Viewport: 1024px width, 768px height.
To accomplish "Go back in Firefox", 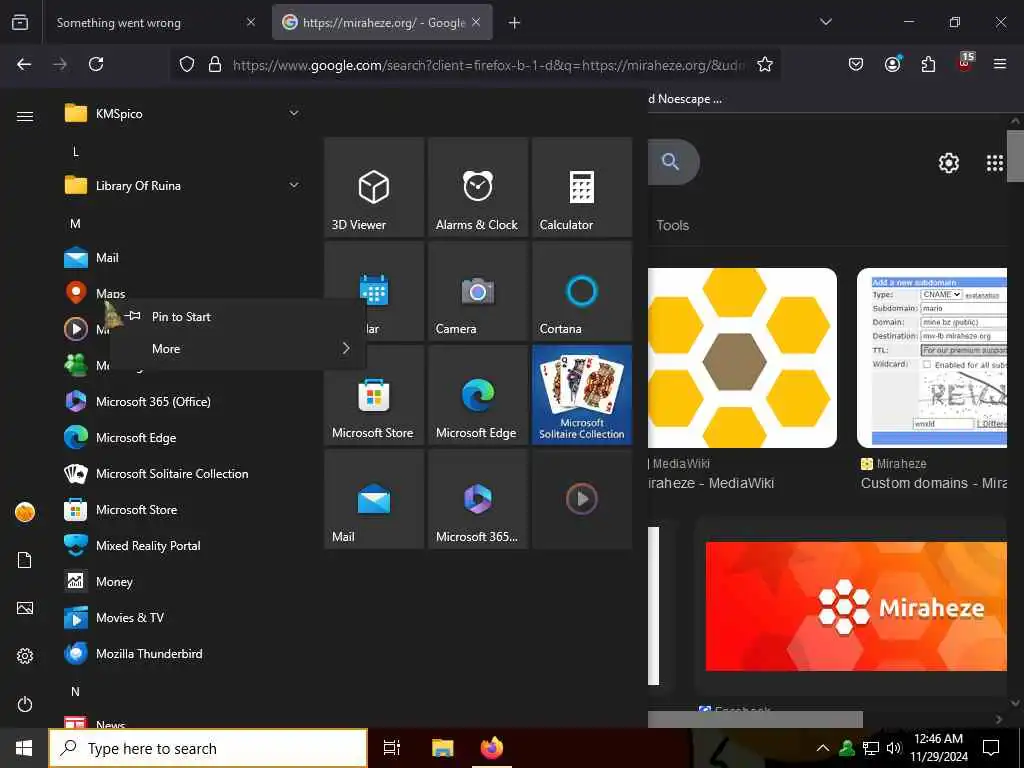I will (24, 64).
